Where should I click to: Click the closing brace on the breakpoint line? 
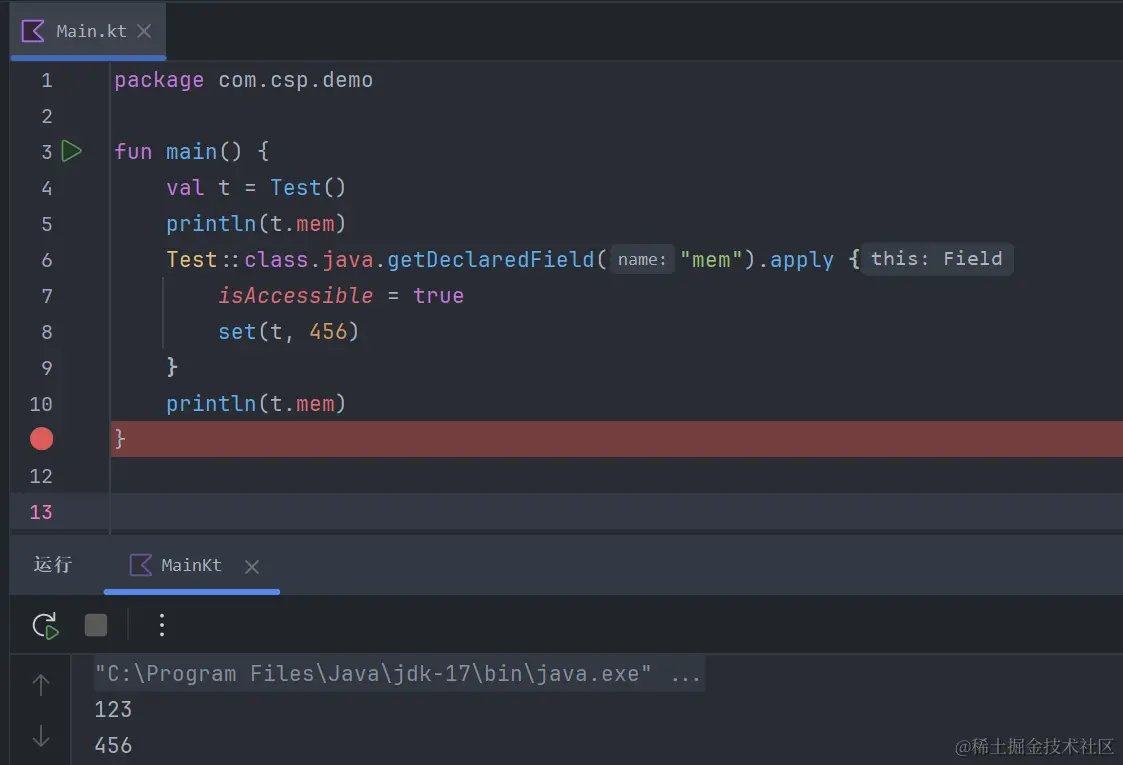(120, 438)
